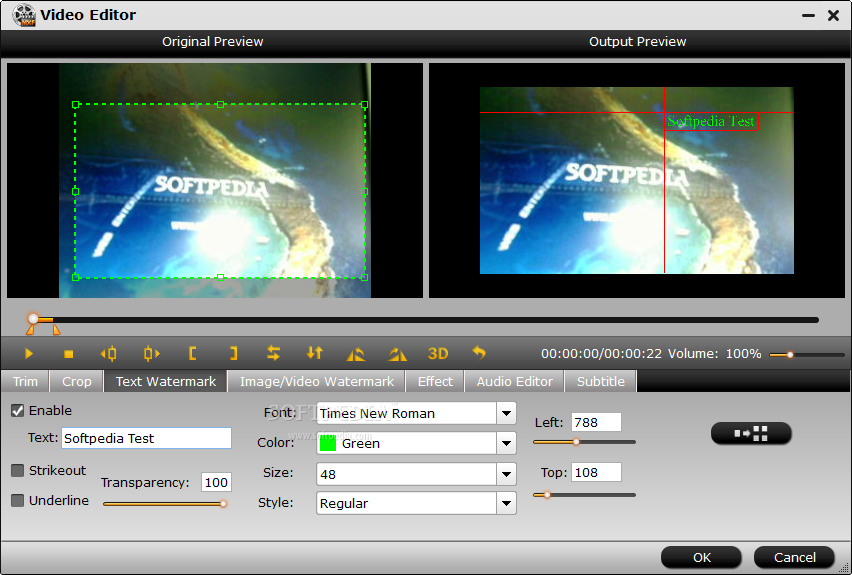Click top-right crop handle in original preview
This screenshot has height=575, width=852.
pyautogui.click(x=365, y=104)
